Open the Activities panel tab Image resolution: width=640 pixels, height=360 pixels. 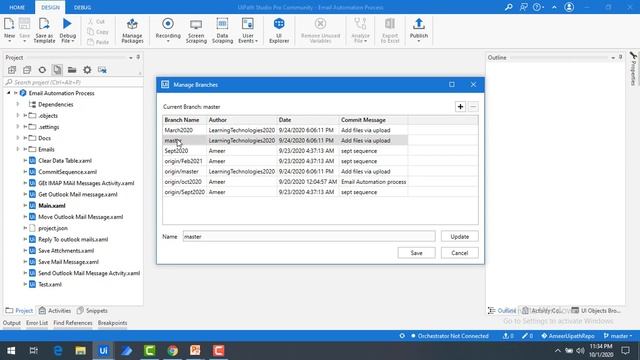(x=55, y=311)
